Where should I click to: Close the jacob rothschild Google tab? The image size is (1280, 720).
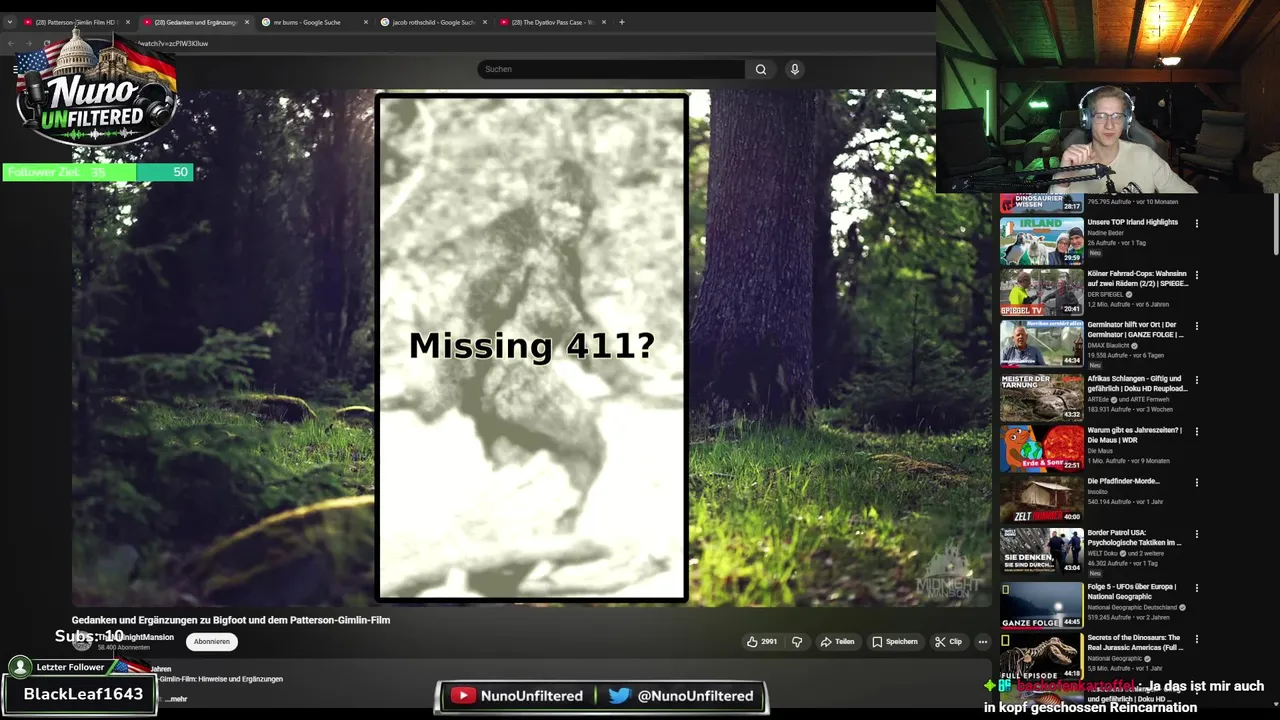pyautogui.click(x=485, y=22)
